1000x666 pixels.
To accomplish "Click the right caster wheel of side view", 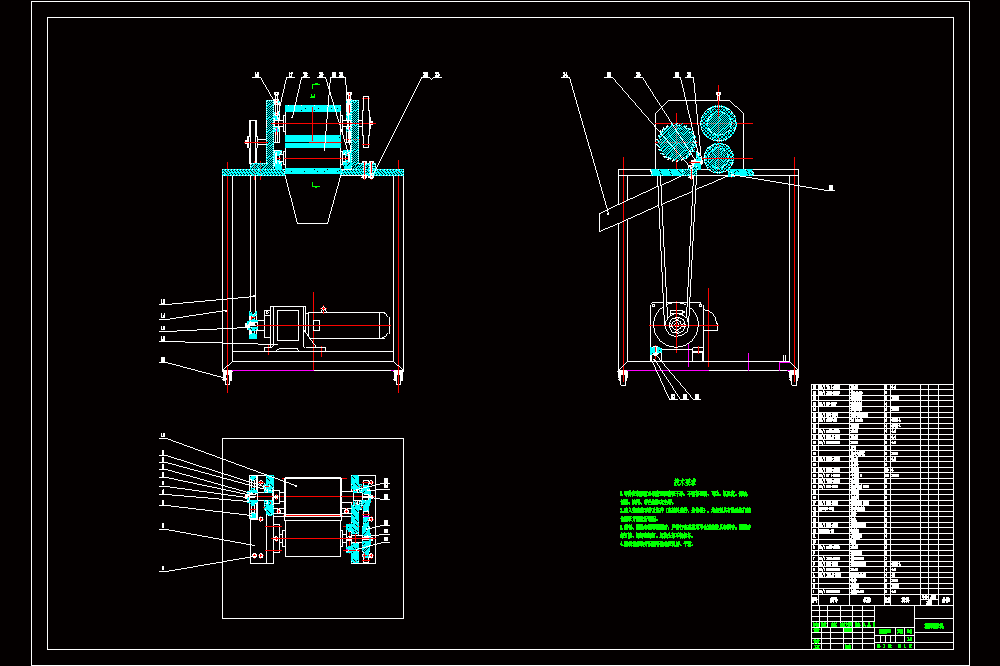I will [x=793, y=378].
